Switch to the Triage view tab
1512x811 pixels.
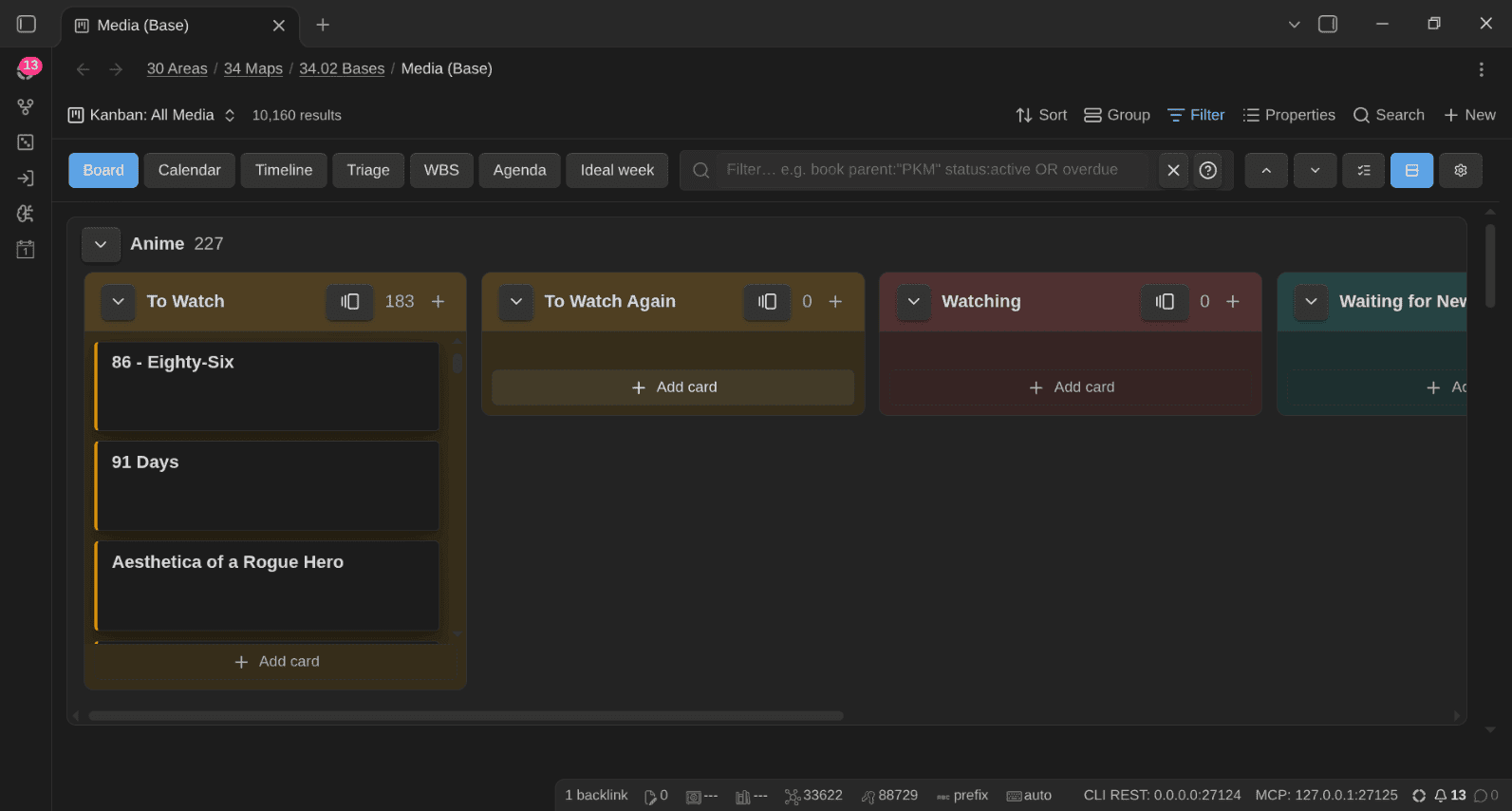367,170
